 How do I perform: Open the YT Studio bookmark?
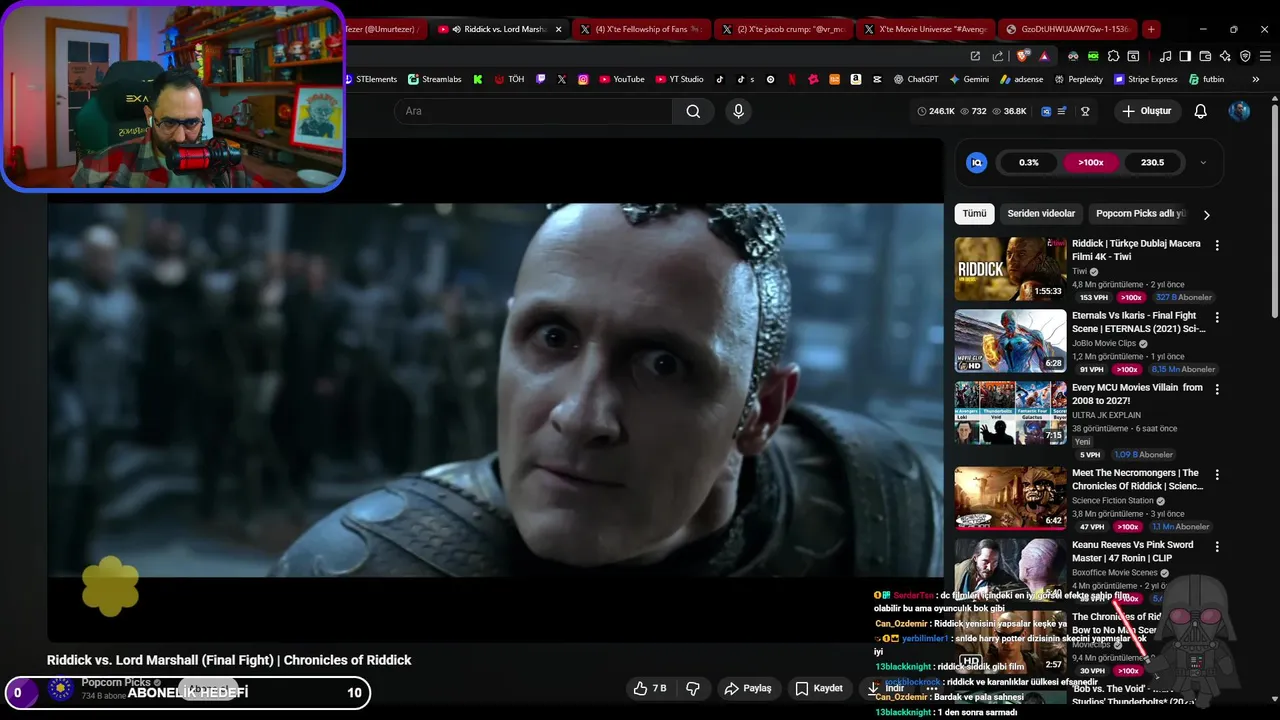pos(680,79)
